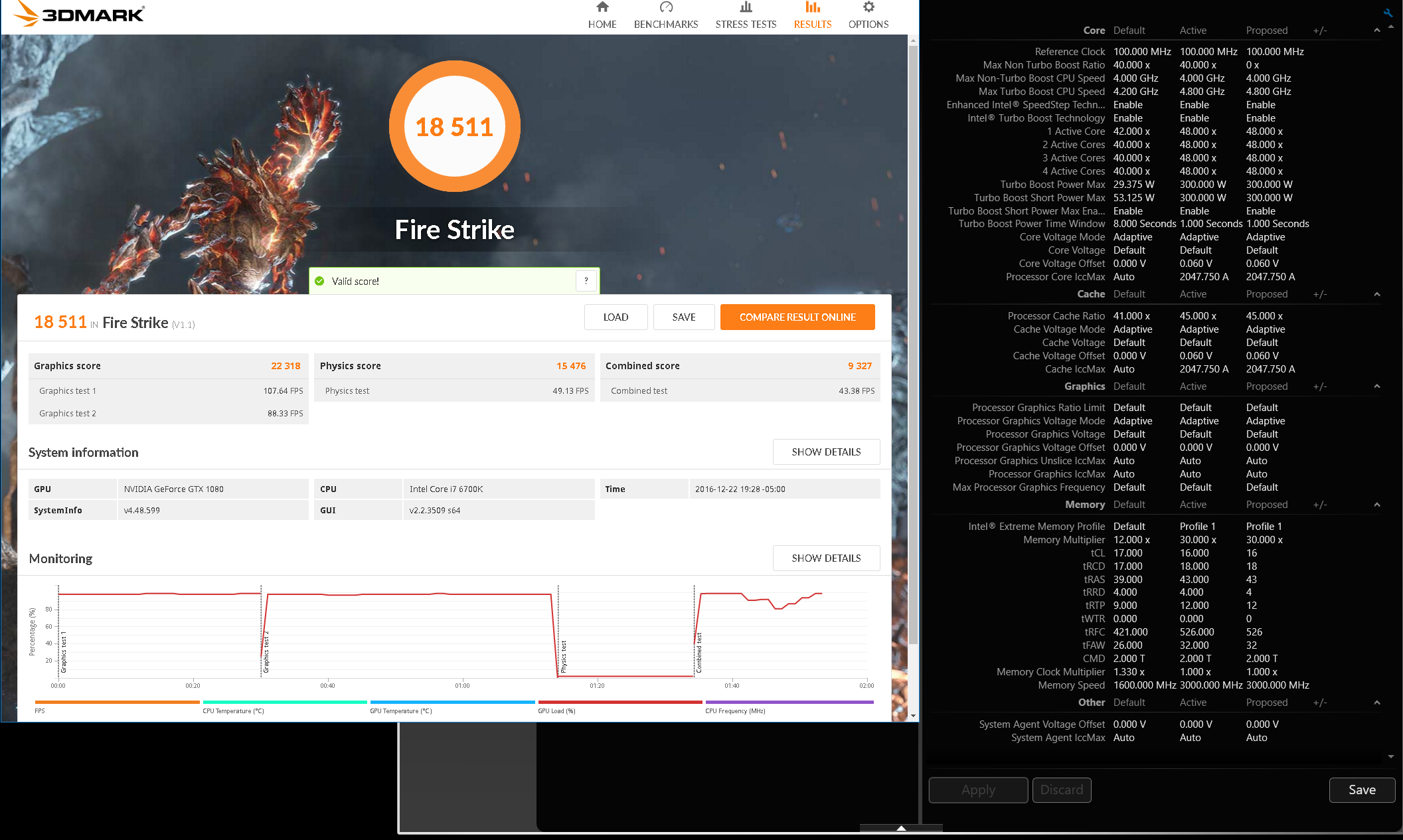Collapse the Memory section
This screenshot has height=840, width=1403.
[1377, 505]
